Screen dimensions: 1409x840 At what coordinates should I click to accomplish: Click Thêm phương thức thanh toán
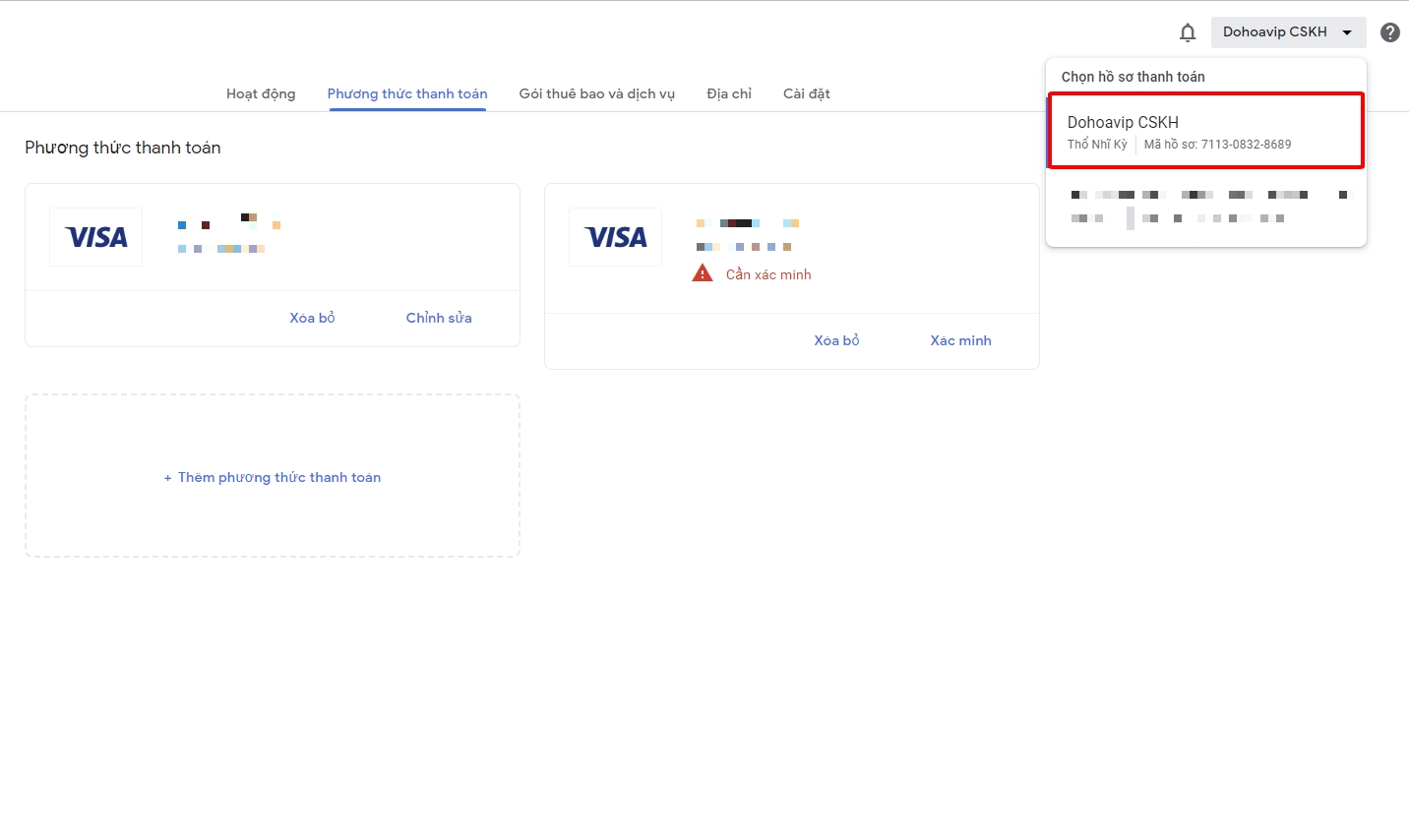(273, 477)
